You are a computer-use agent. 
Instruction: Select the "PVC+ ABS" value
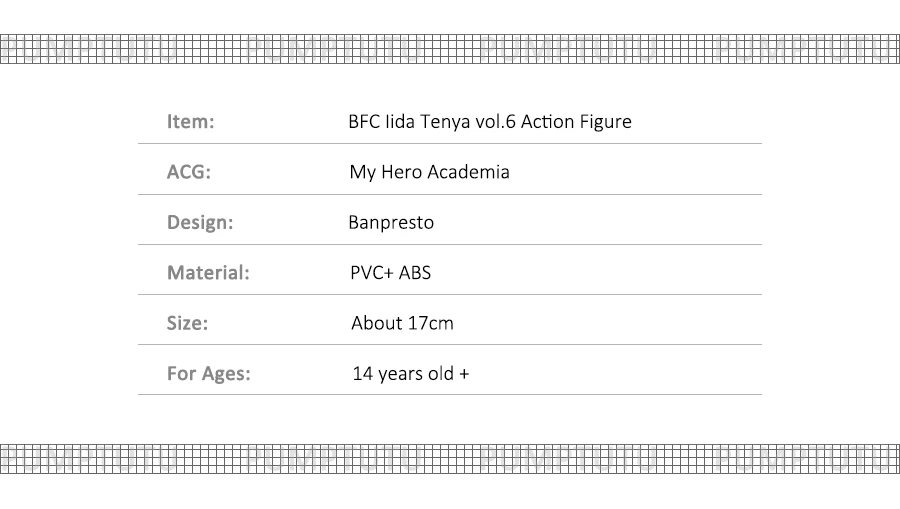tap(390, 272)
